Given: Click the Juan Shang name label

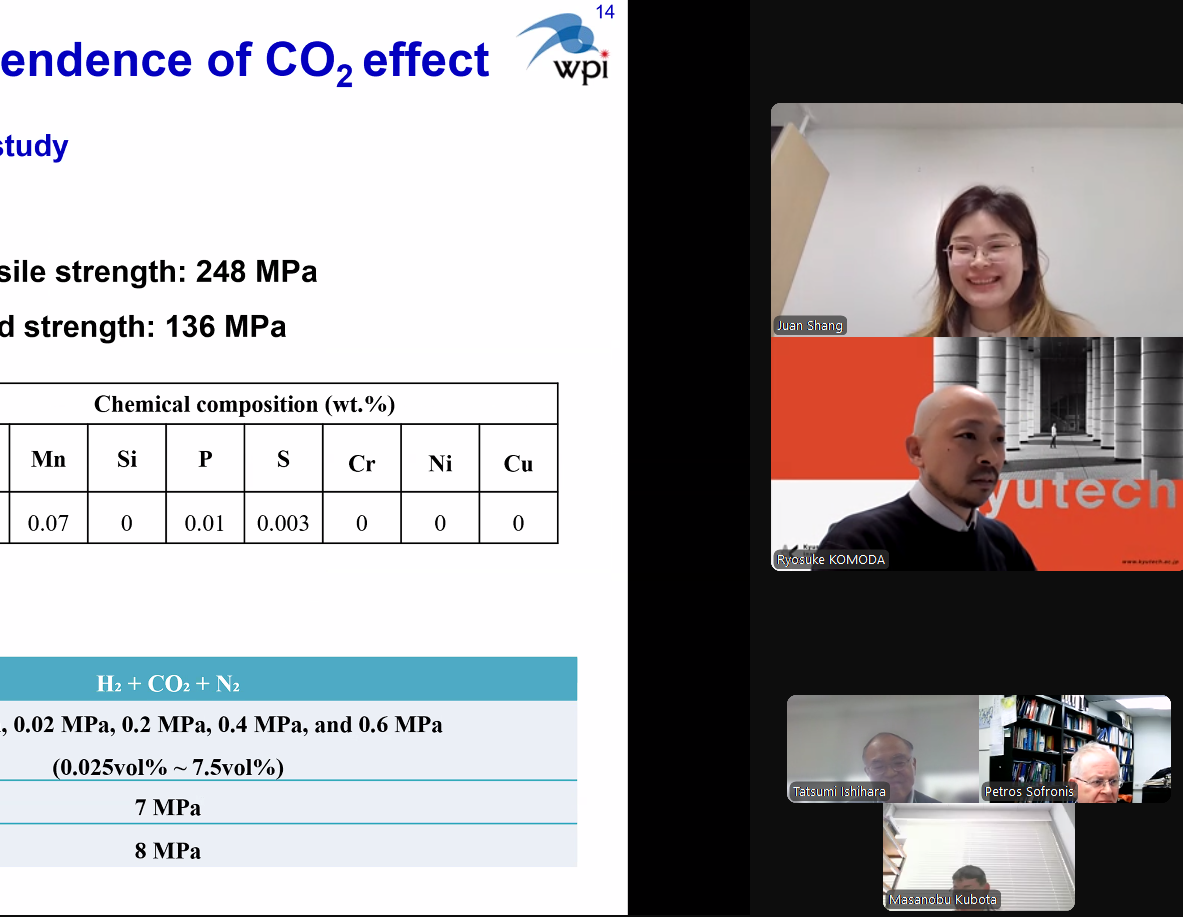Looking at the screenshot, I should 809,326.
